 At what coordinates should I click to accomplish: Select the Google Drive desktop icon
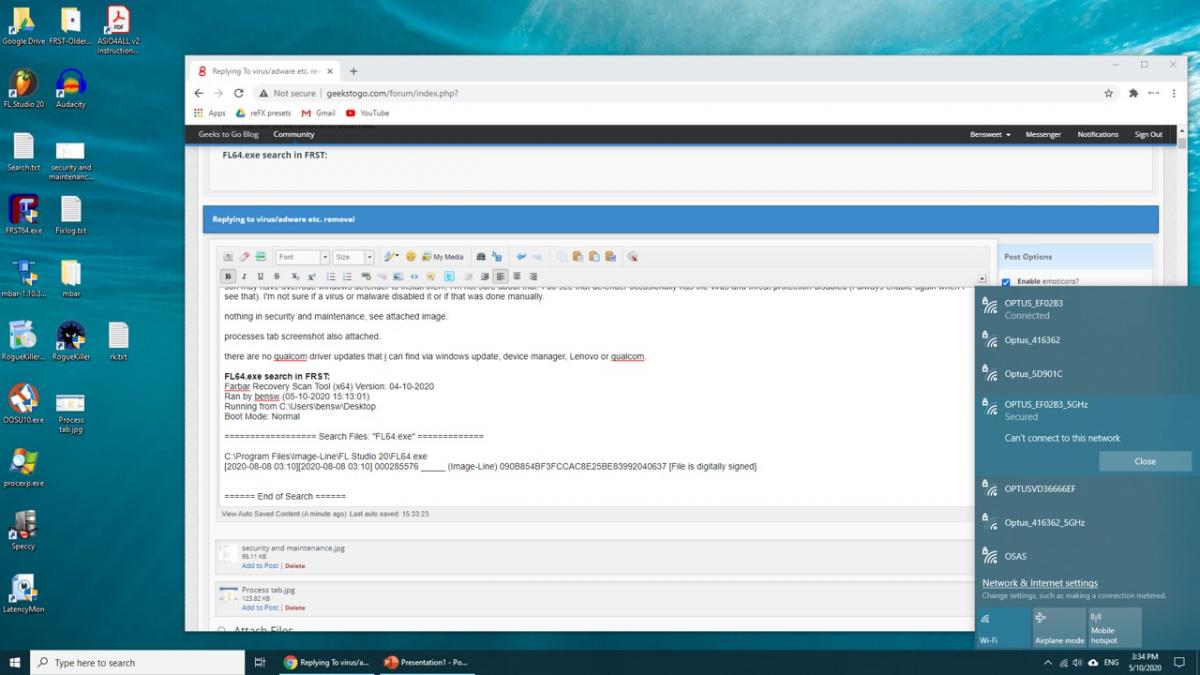23,26
